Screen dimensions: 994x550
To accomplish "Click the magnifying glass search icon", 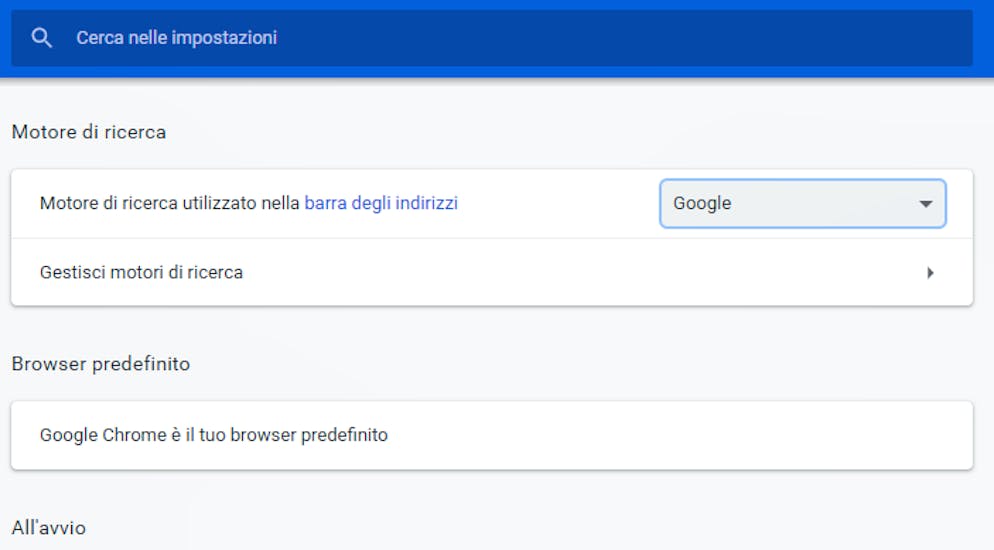I will tap(42, 38).
